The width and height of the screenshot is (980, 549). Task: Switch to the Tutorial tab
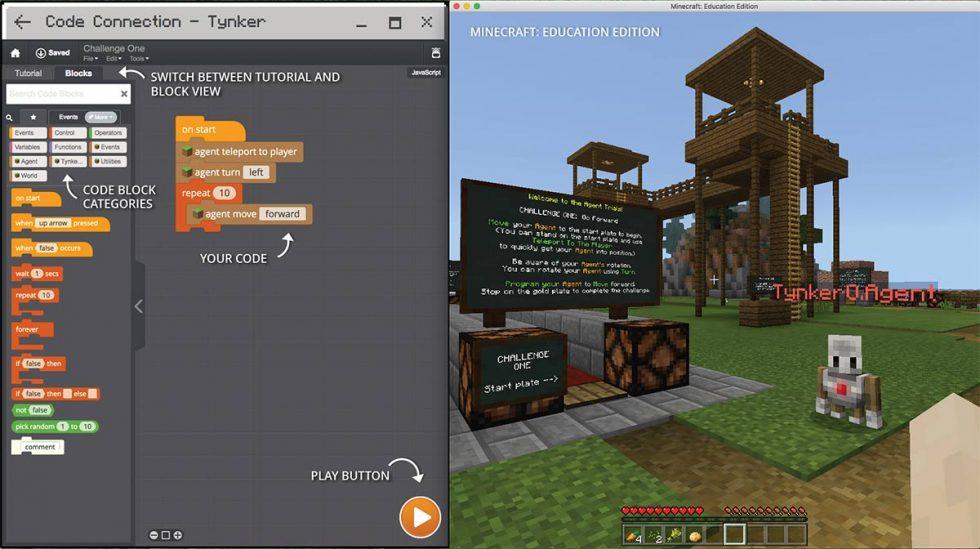(x=28, y=73)
